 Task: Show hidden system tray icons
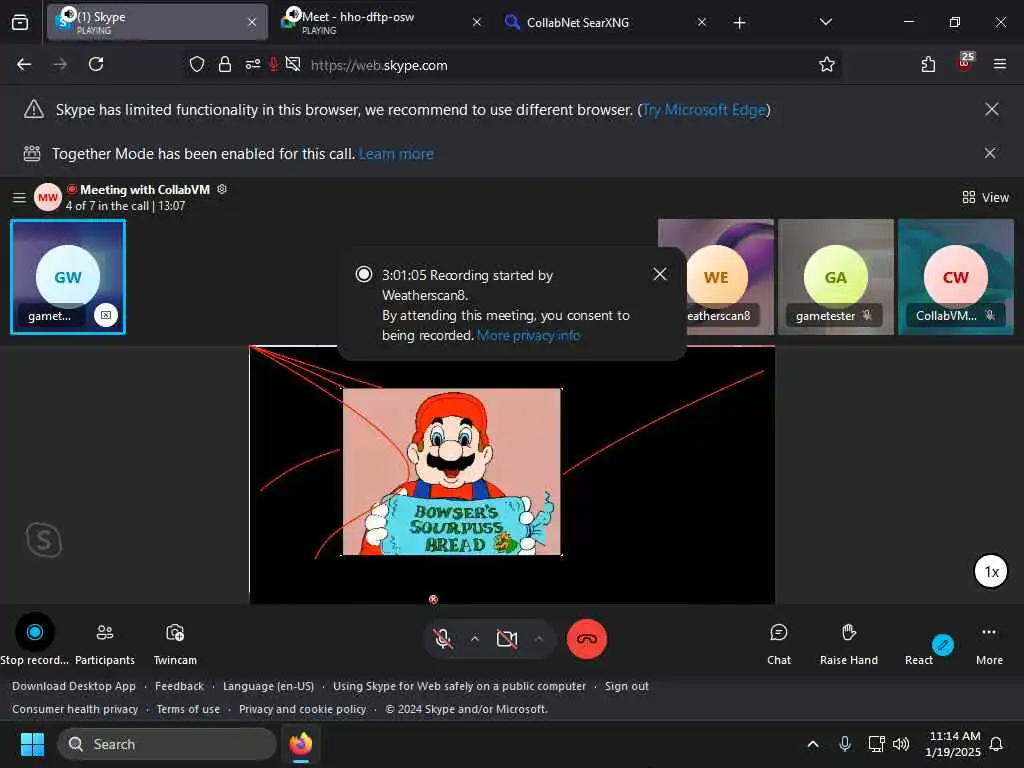pos(813,744)
